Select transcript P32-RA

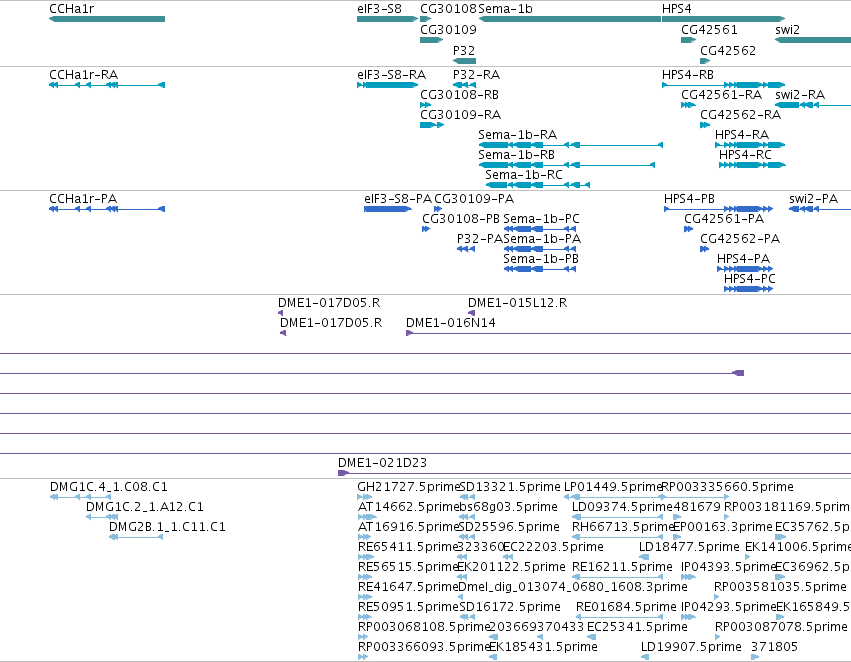pyautogui.click(x=464, y=85)
